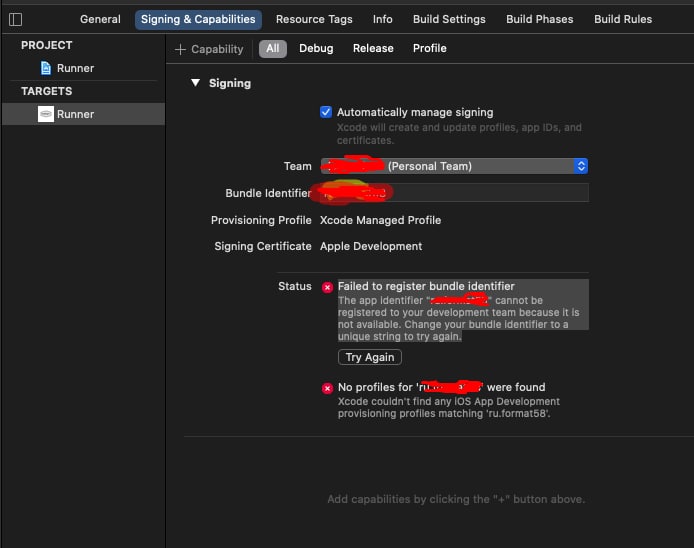This screenshot has width=694, height=548.
Task: Uncheck Automatically manage signing
Action: [326, 112]
